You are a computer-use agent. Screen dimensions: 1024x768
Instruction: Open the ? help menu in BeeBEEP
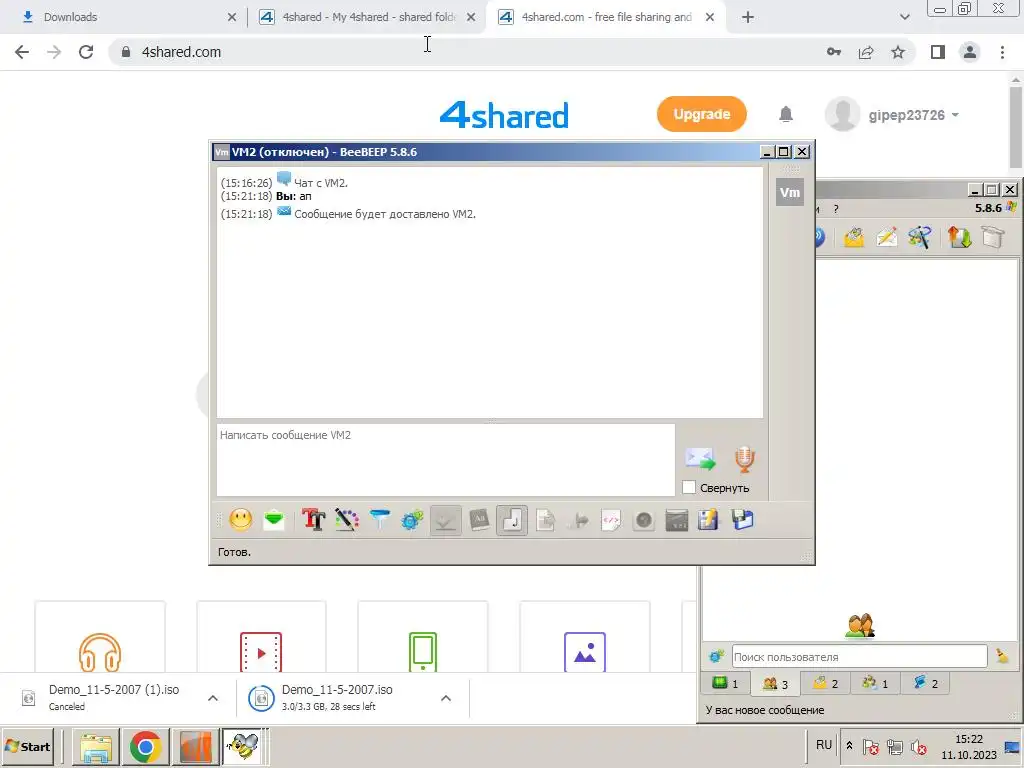click(836, 209)
